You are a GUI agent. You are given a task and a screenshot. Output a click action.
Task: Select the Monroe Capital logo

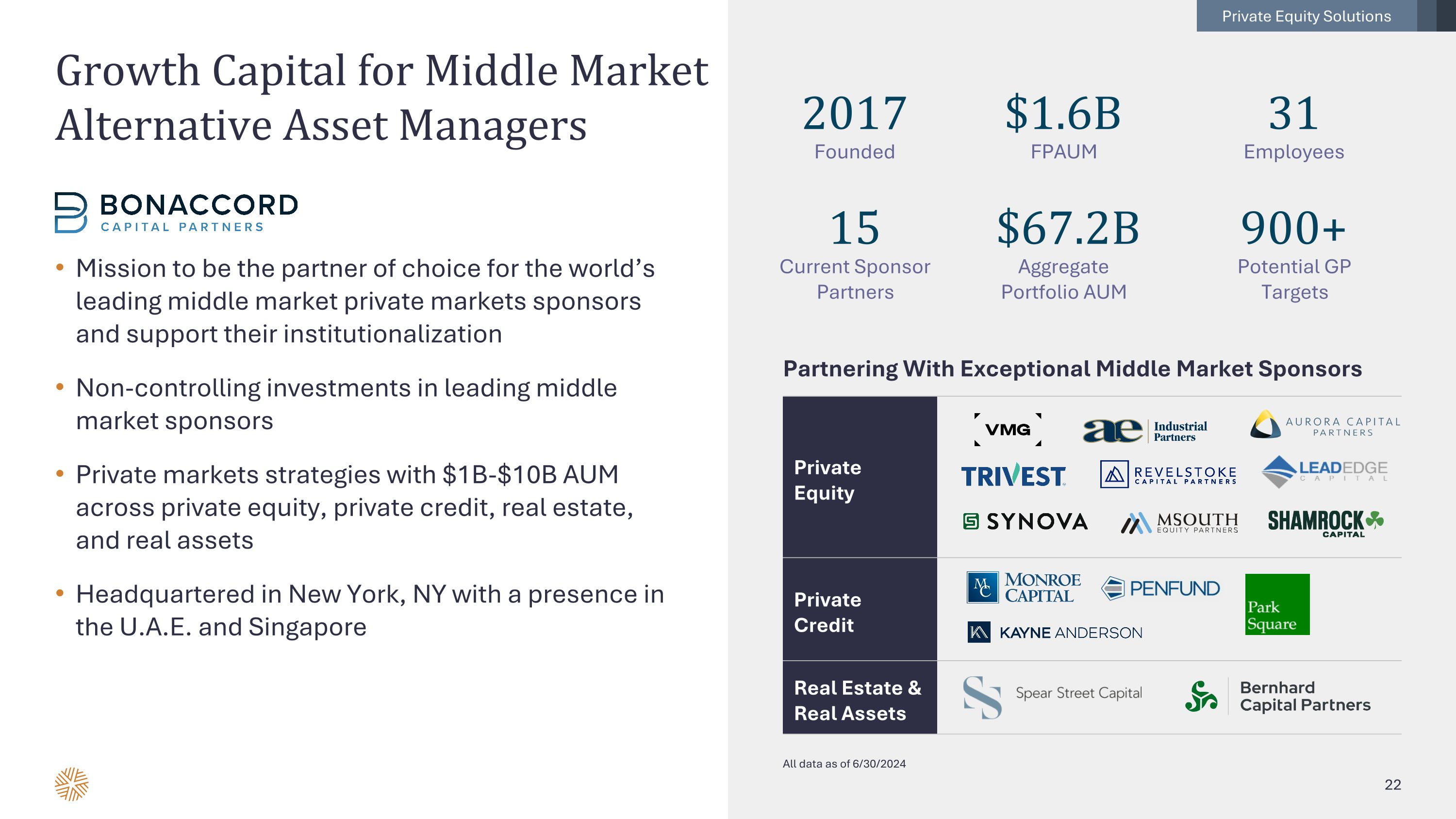[1023, 587]
